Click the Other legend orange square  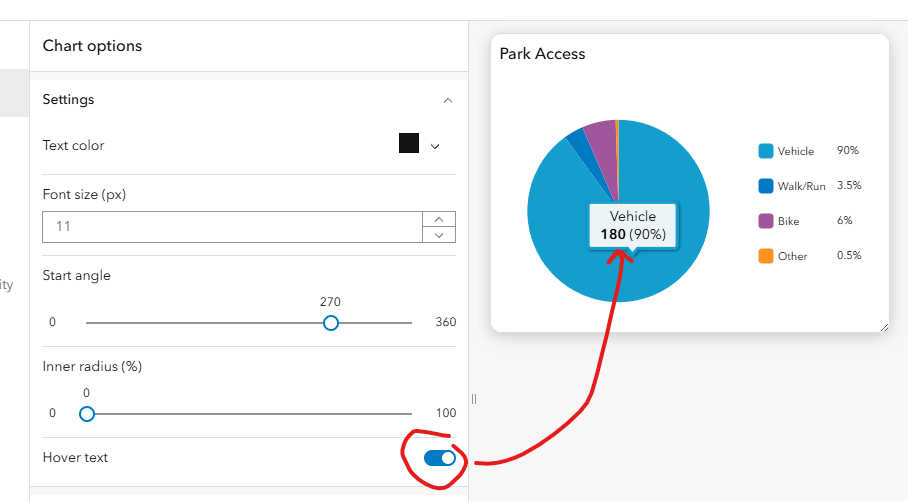[x=766, y=256]
